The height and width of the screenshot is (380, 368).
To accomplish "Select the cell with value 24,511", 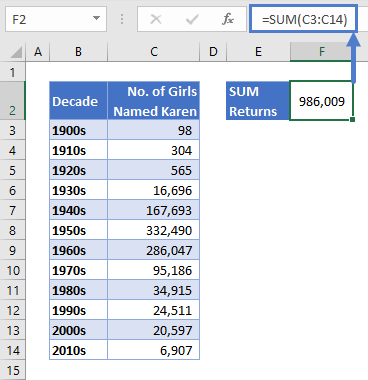I will tap(154, 310).
